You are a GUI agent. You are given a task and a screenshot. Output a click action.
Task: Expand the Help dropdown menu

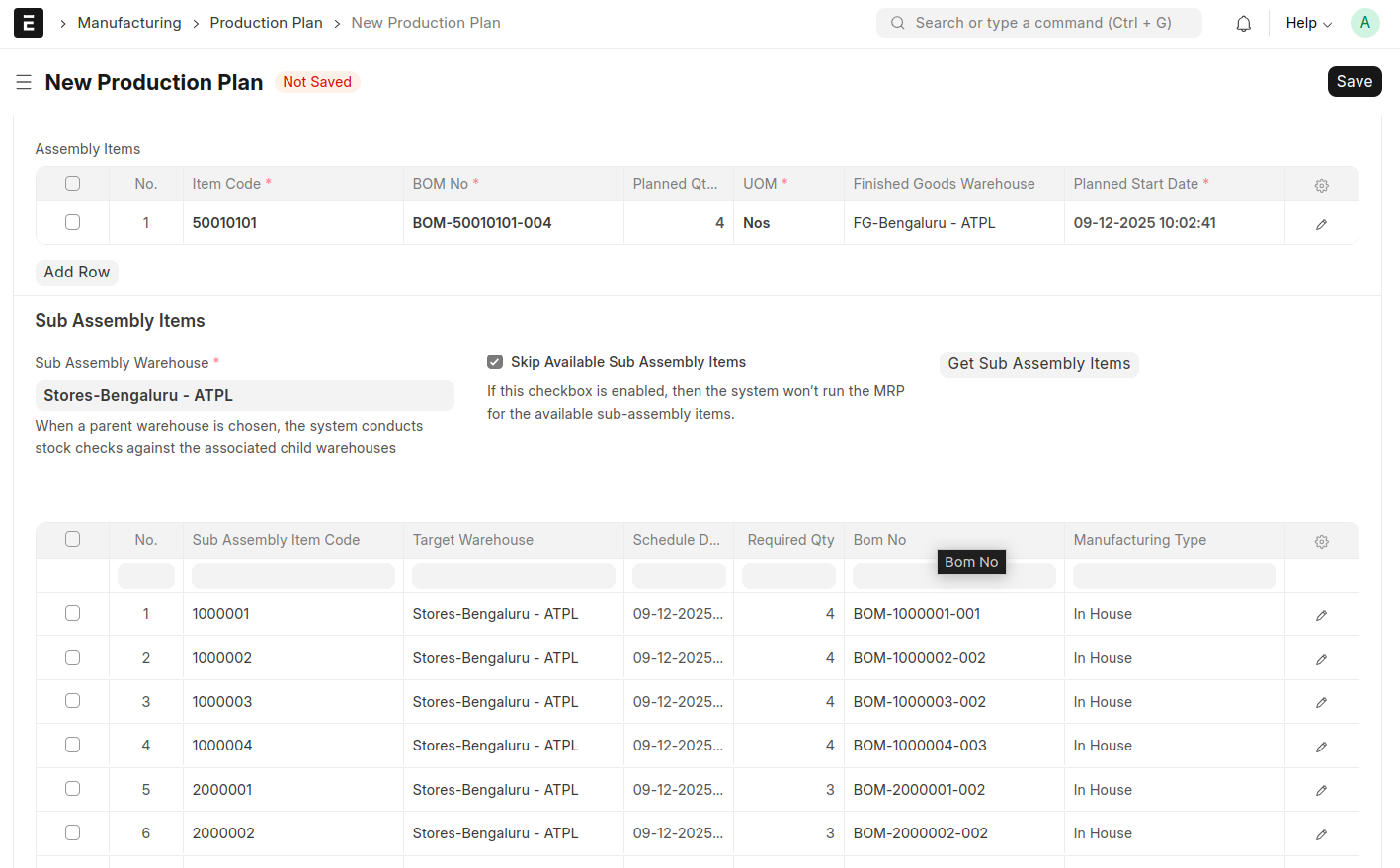1308,23
